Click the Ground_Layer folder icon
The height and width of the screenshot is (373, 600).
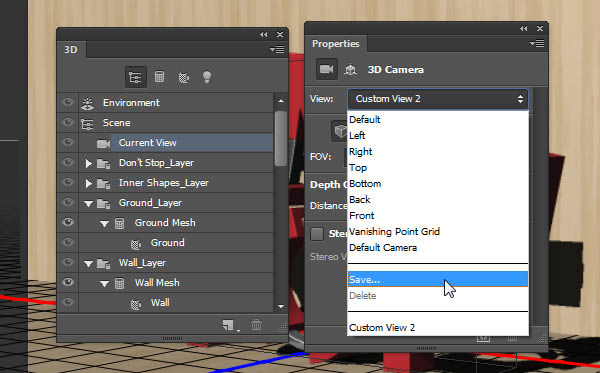tap(104, 204)
